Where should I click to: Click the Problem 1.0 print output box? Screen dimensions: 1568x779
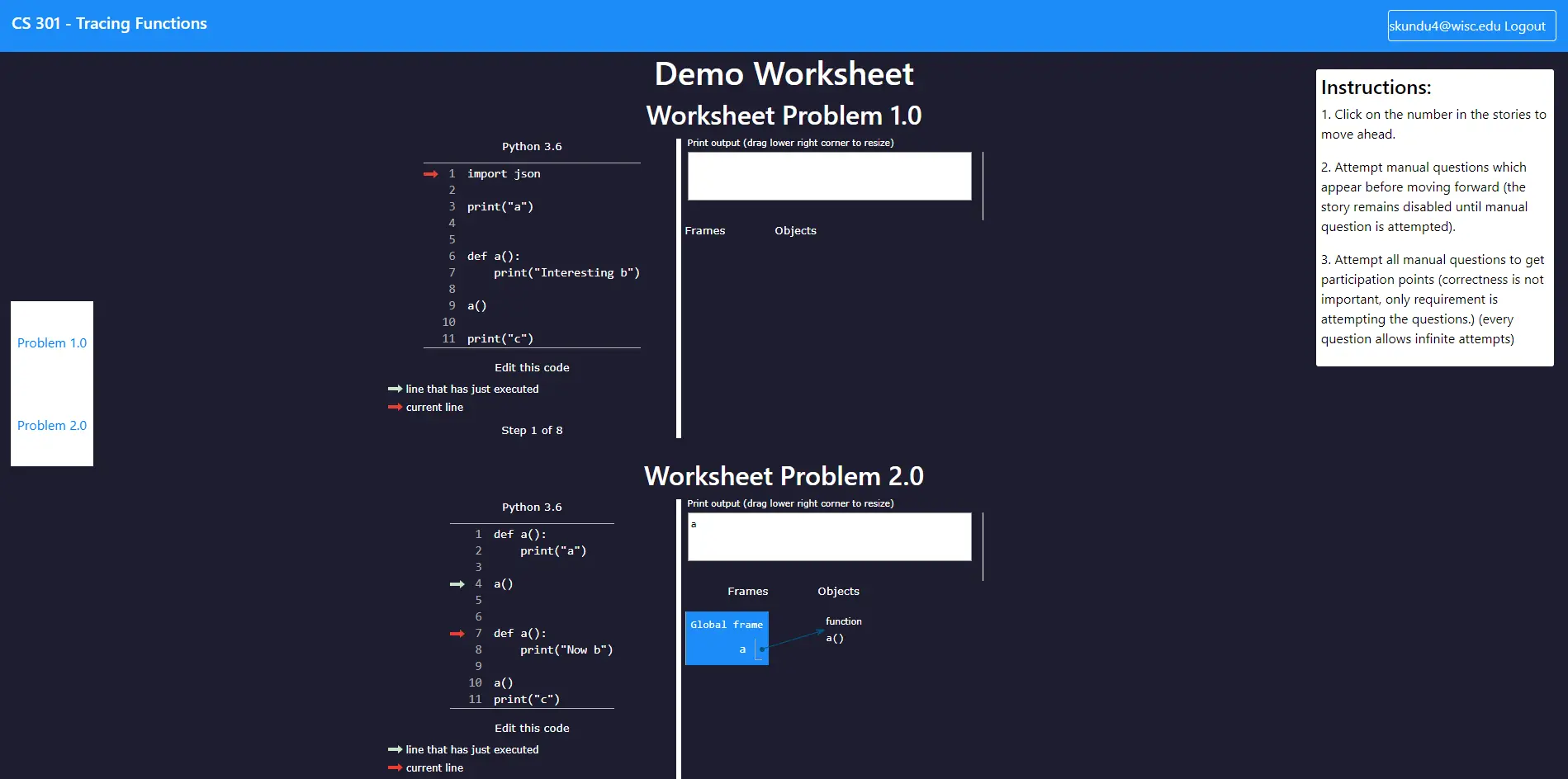(829, 176)
